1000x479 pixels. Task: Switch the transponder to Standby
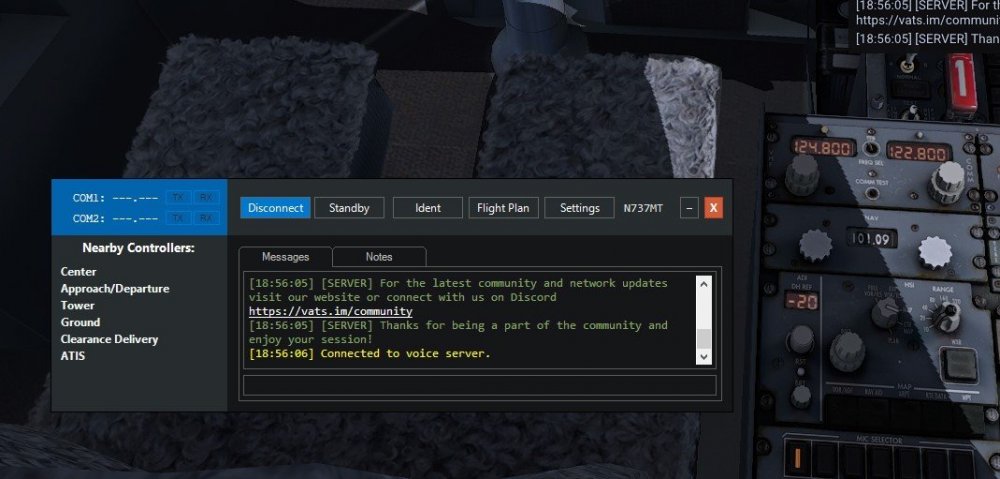click(349, 208)
